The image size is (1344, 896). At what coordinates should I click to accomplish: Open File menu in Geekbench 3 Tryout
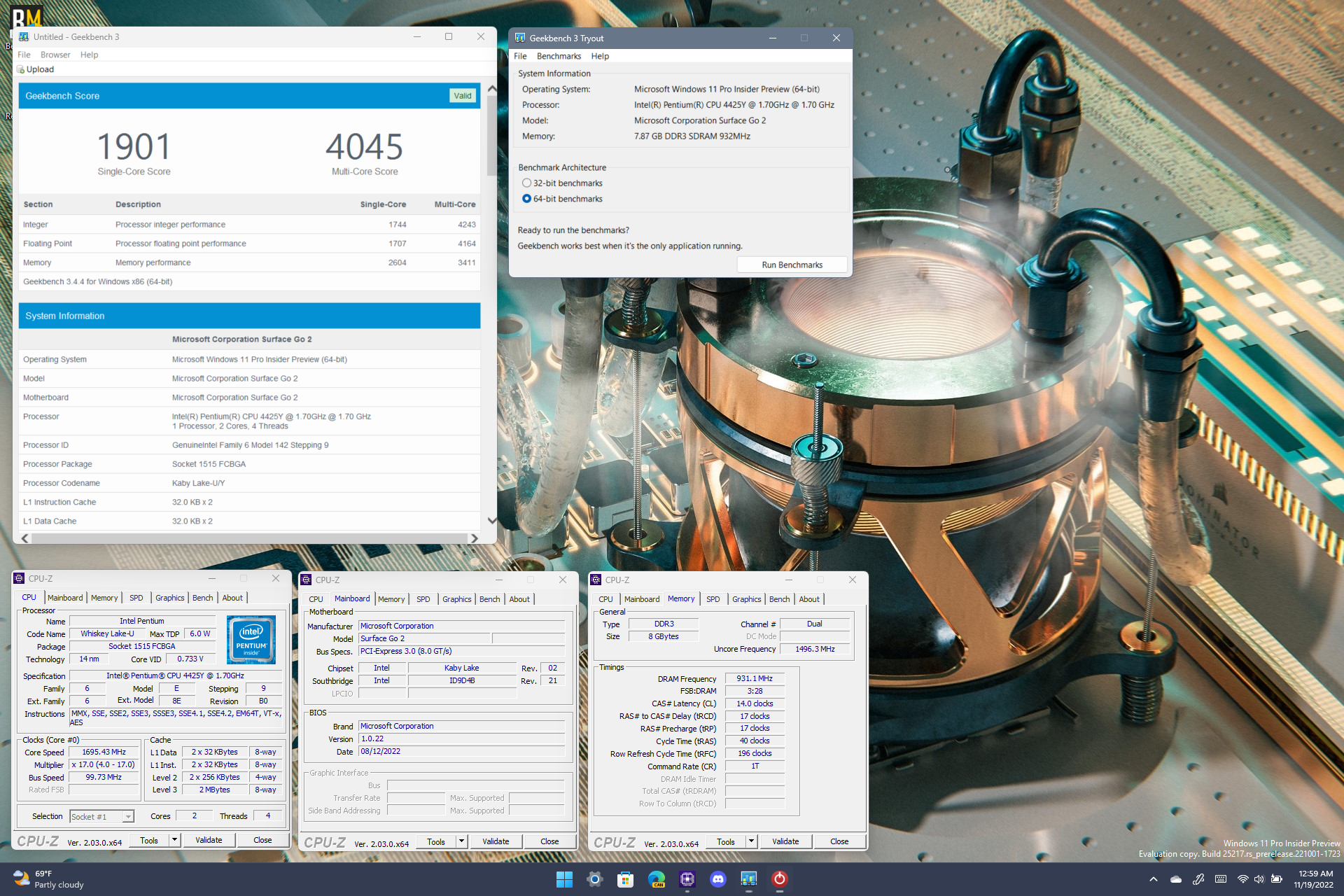[520, 56]
